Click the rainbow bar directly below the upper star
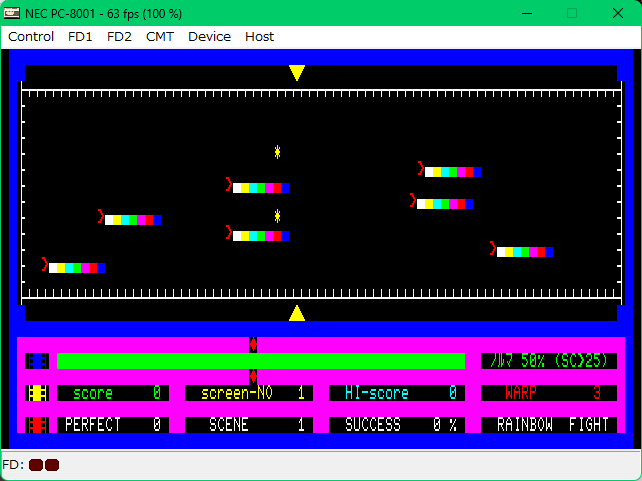This screenshot has width=642, height=481. 261,188
